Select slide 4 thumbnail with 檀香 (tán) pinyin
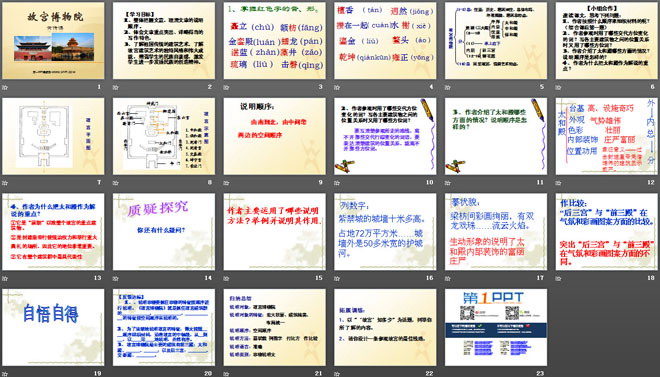660x377 pixels. tap(385, 40)
